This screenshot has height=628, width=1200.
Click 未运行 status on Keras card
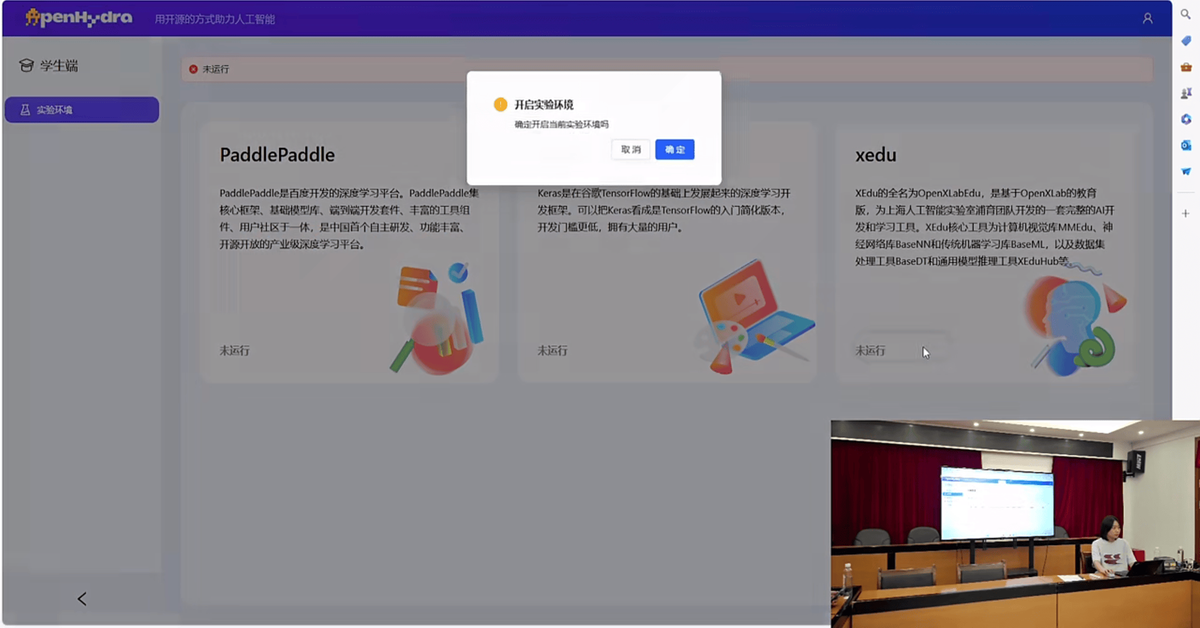(x=552, y=351)
